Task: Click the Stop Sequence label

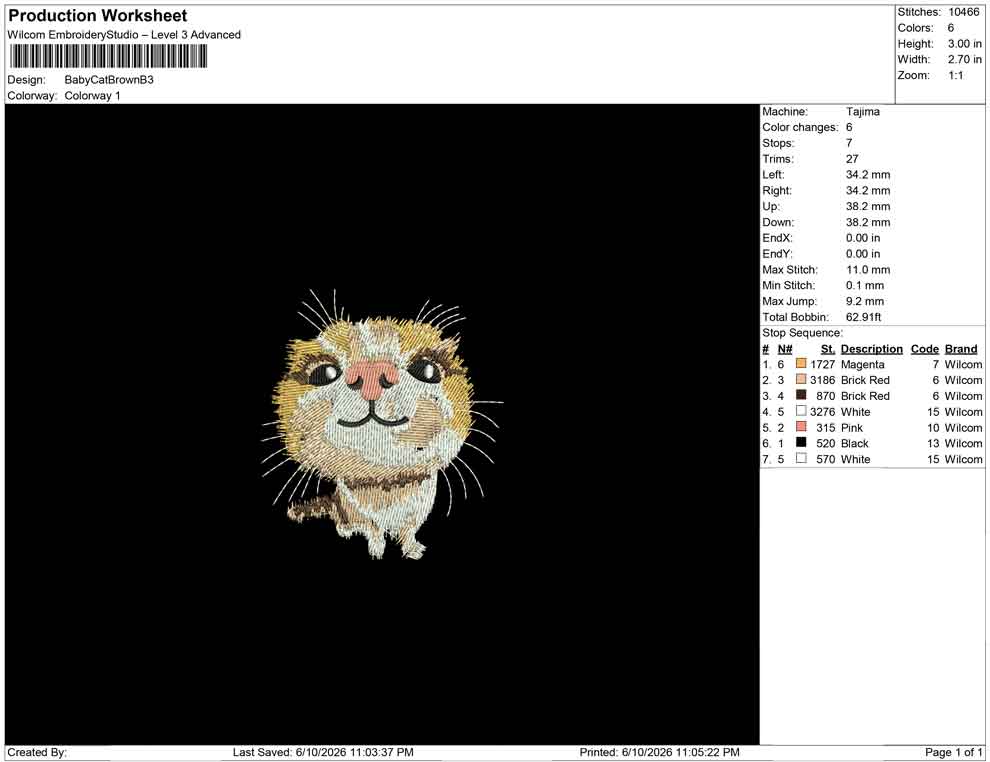Action: coord(802,333)
